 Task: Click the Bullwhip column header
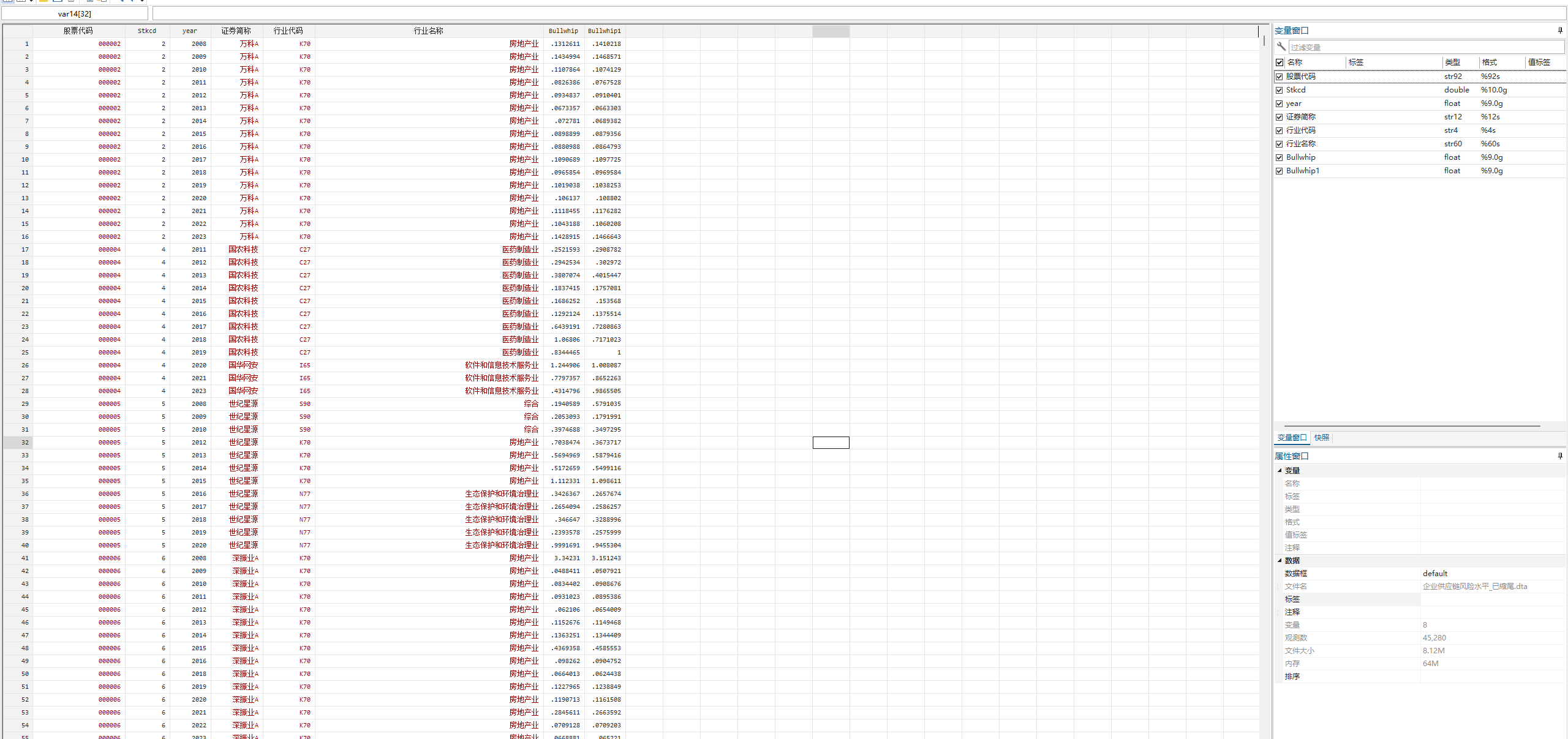563,31
